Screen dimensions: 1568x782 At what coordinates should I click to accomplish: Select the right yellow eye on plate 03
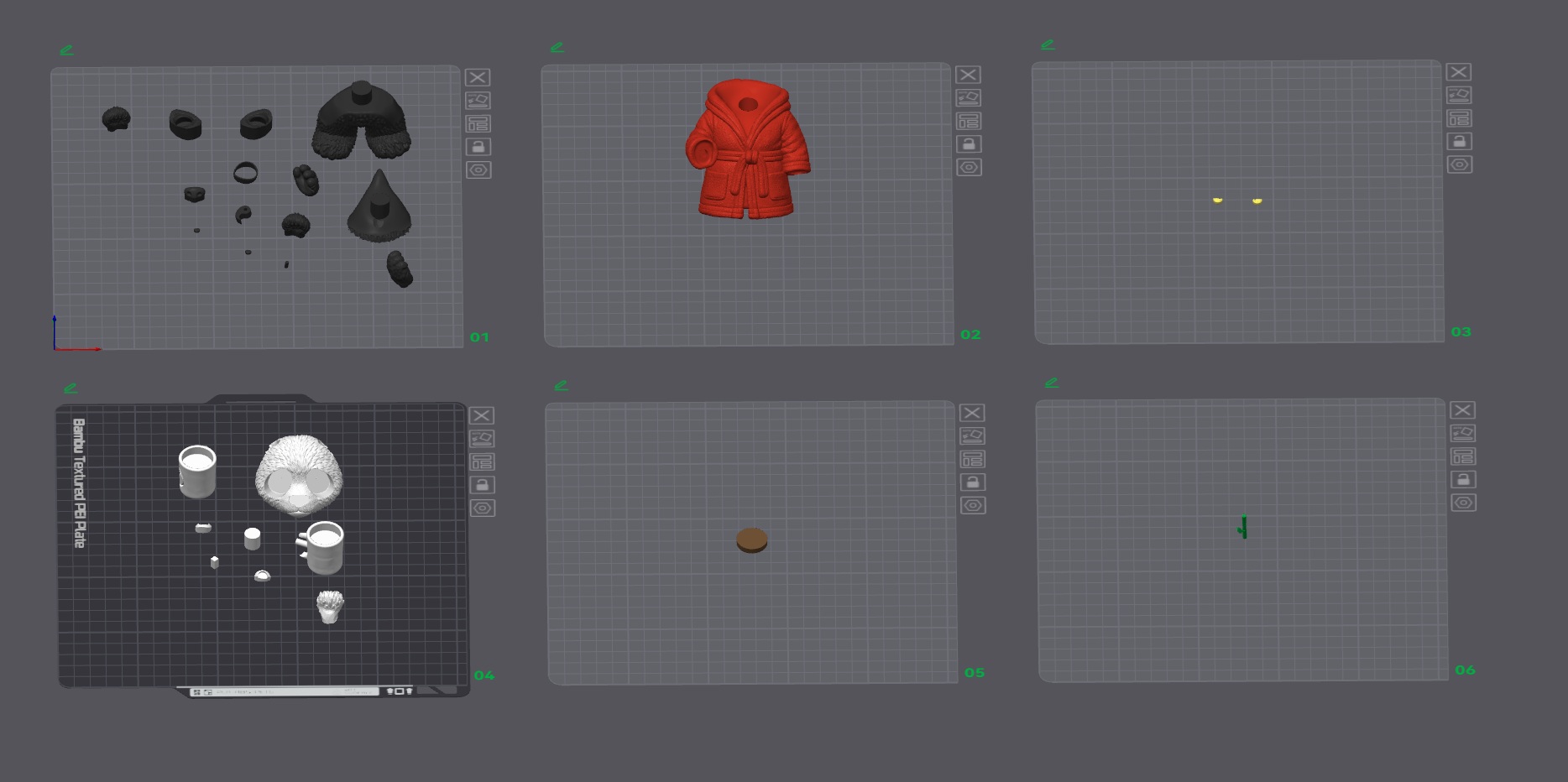(x=1257, y=201)
